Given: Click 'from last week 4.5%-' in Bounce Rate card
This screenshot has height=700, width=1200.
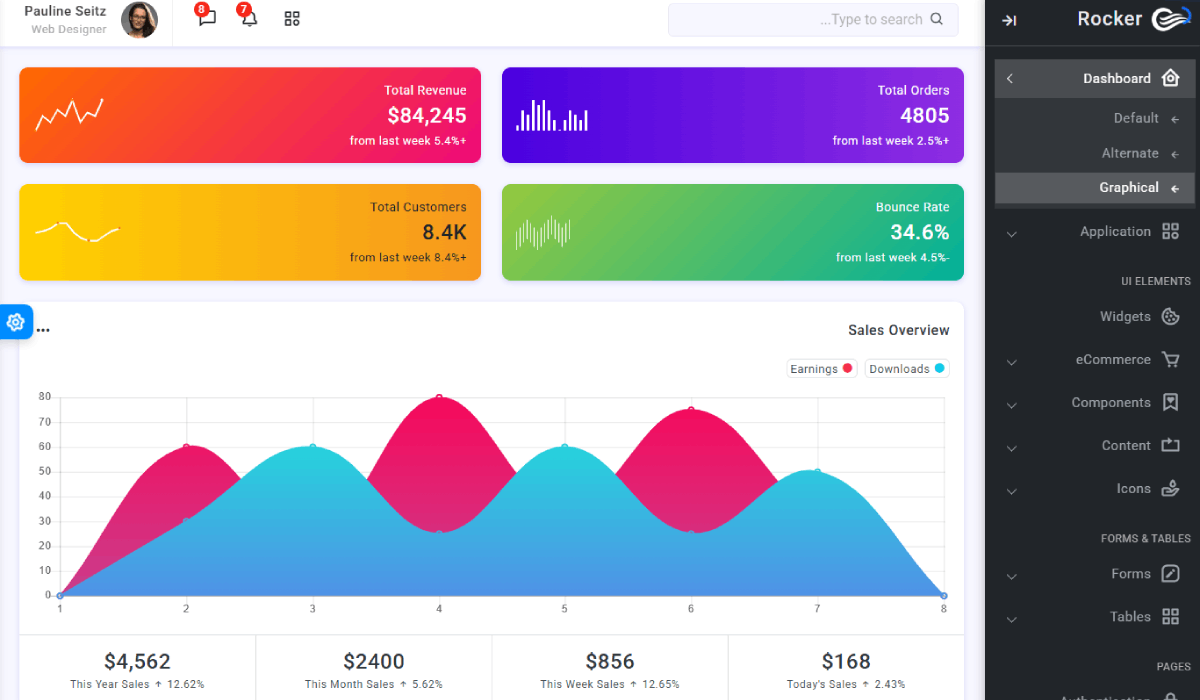Looking at the screenshot, I should coord(893,258).
